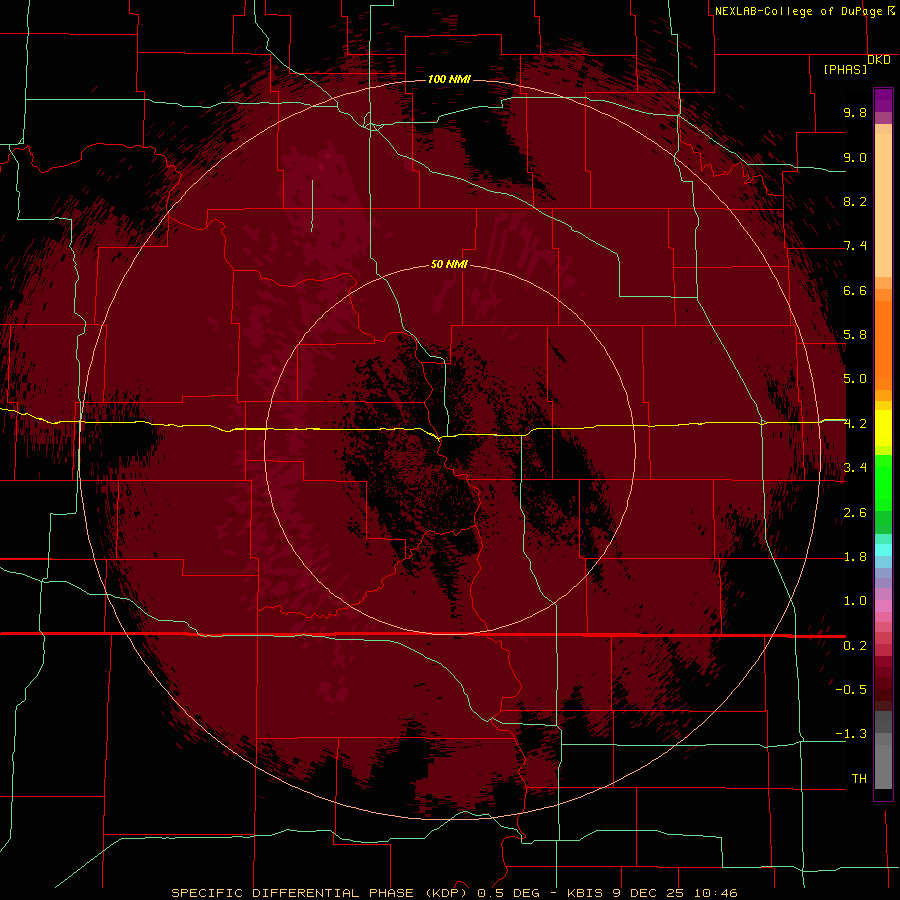This screenshot has height=900, width=900.
Task: Click the bright green band in color scale
Action: pos(883,482)
